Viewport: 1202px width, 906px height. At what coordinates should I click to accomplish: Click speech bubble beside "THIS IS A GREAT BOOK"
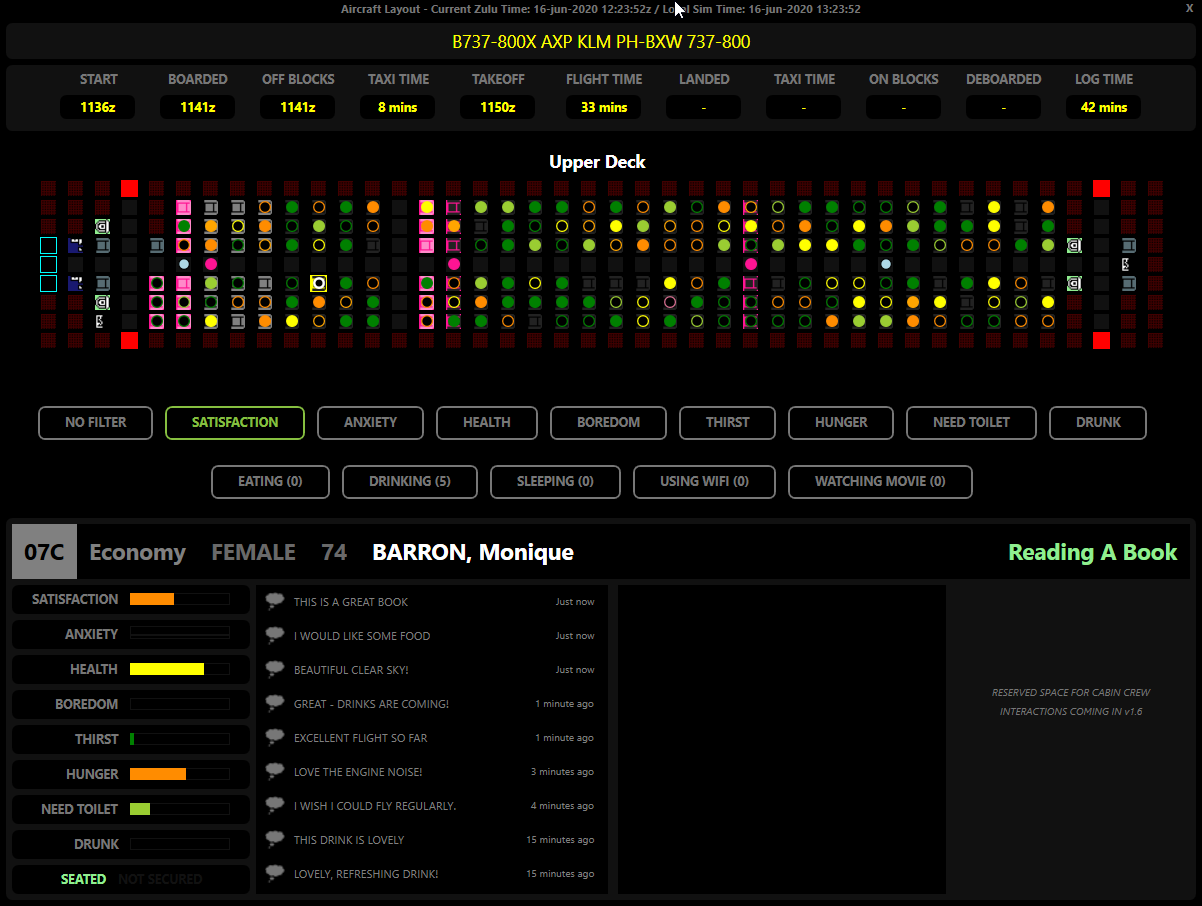(275, 601)
